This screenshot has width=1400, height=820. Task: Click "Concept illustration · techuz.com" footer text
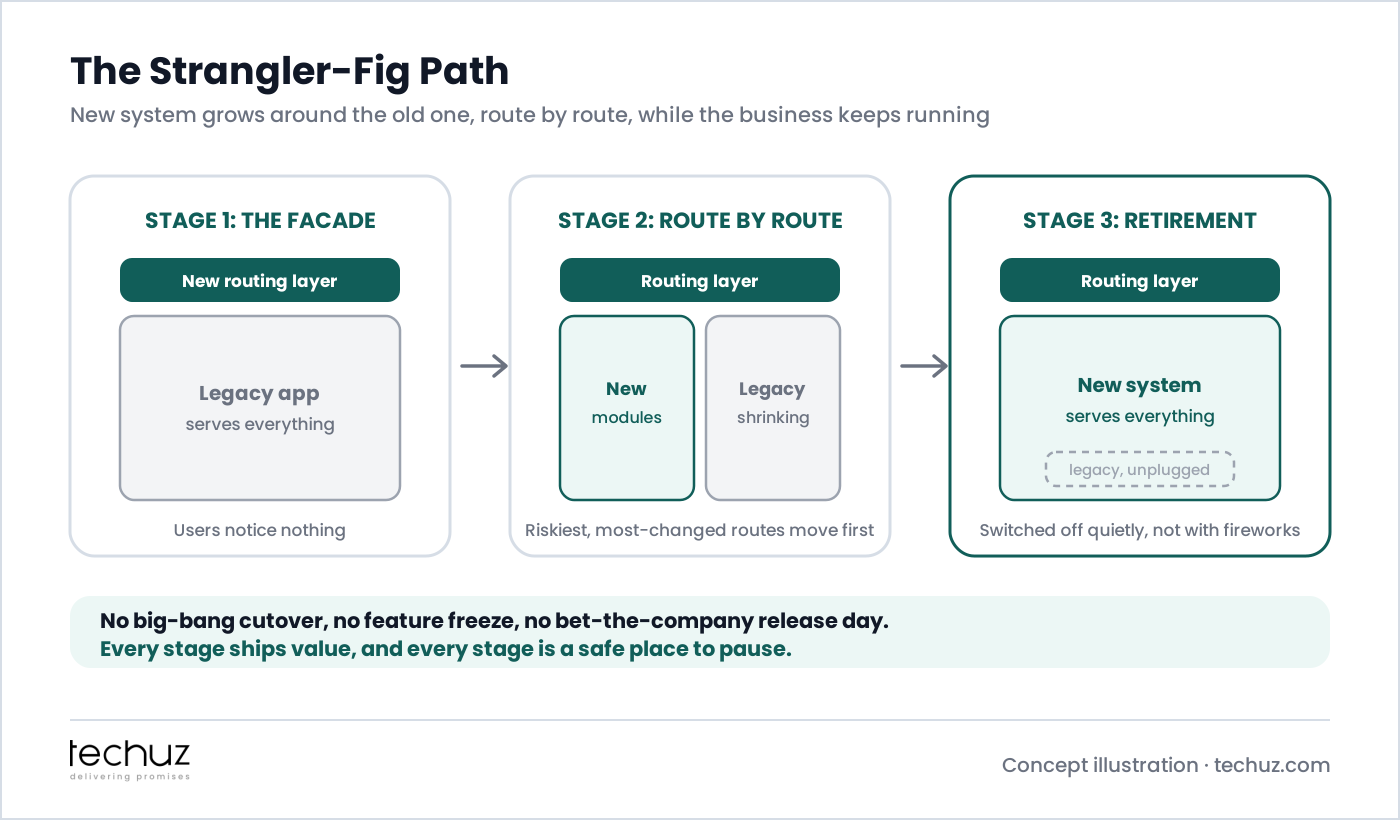(x=1166, y=765)
